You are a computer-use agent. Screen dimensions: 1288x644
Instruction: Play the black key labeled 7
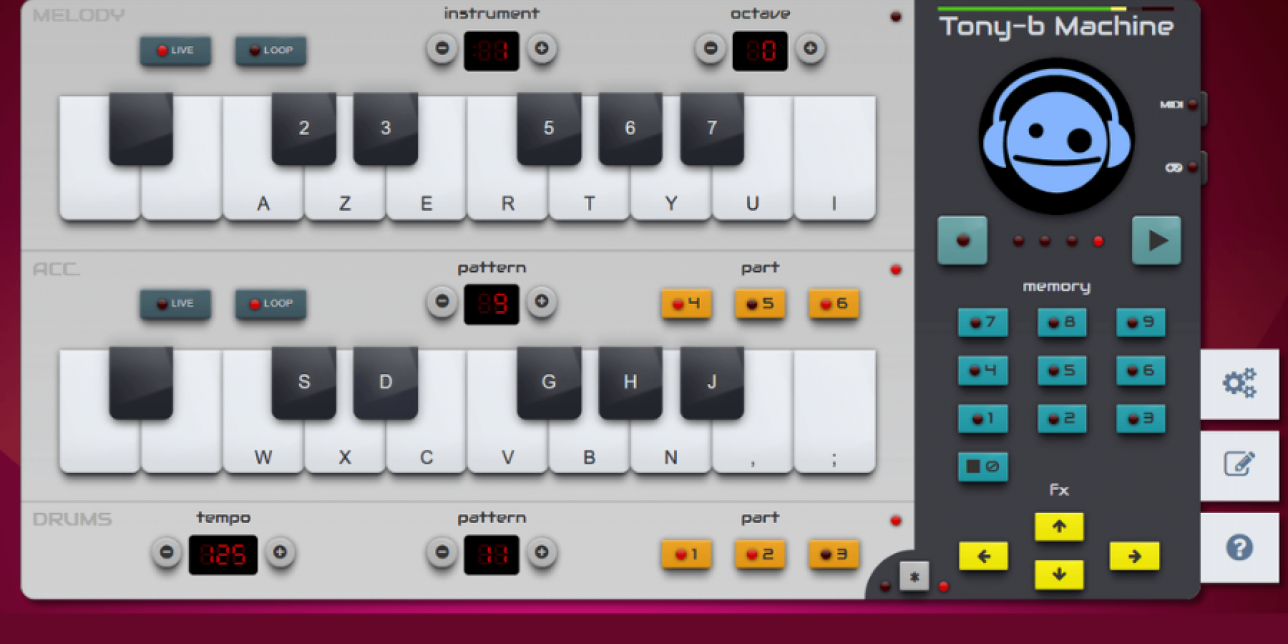click(712, 128)
